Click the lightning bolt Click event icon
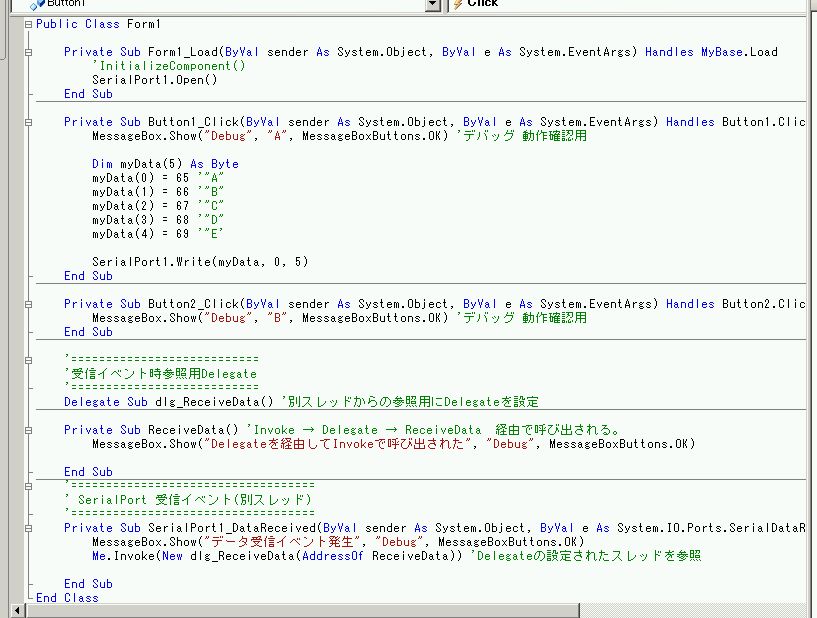 click(458, 4)
